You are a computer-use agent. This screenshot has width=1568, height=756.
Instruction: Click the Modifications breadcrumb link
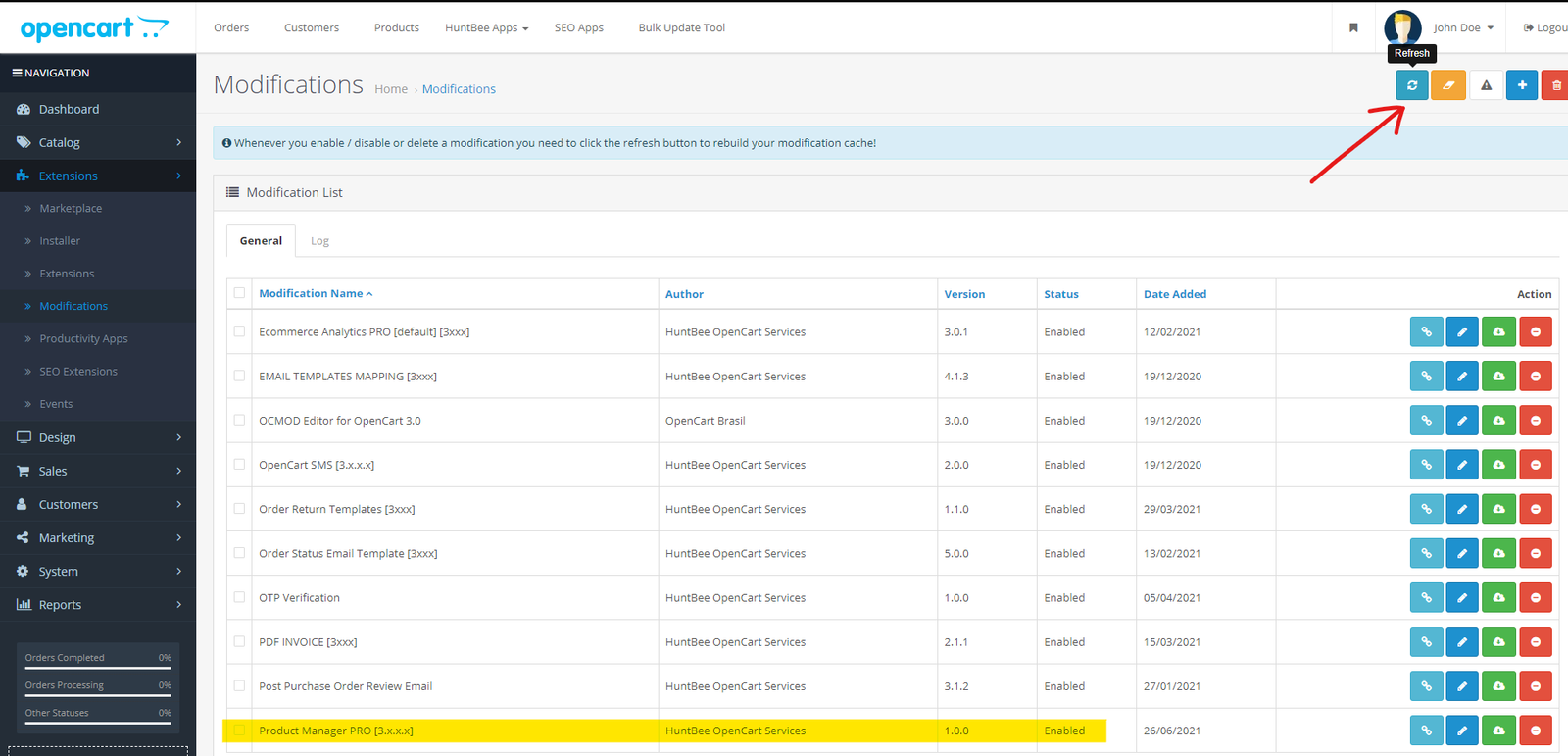point(459,89)
